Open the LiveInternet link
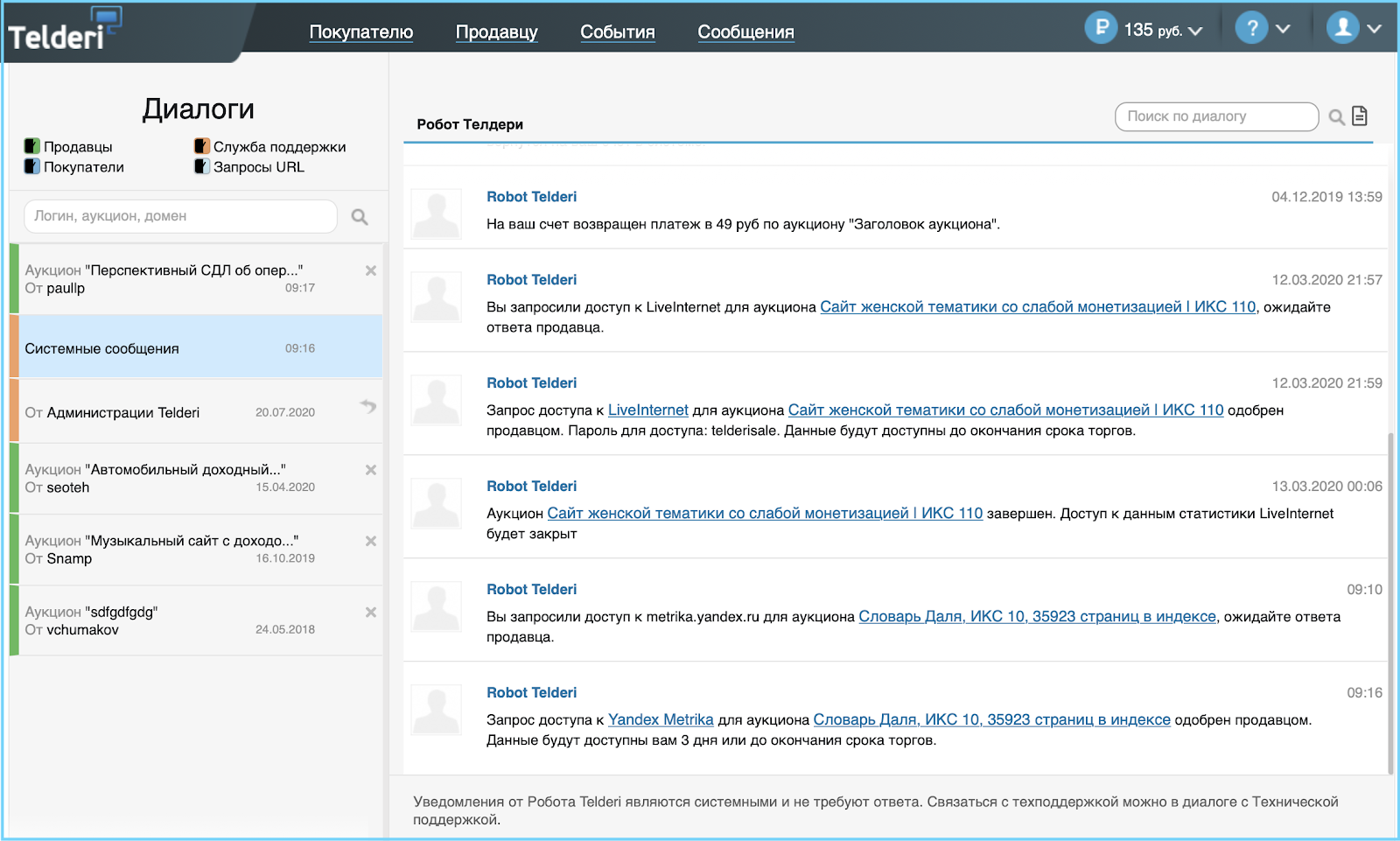This screenshot has height=841, width=1400. [648, 410]
